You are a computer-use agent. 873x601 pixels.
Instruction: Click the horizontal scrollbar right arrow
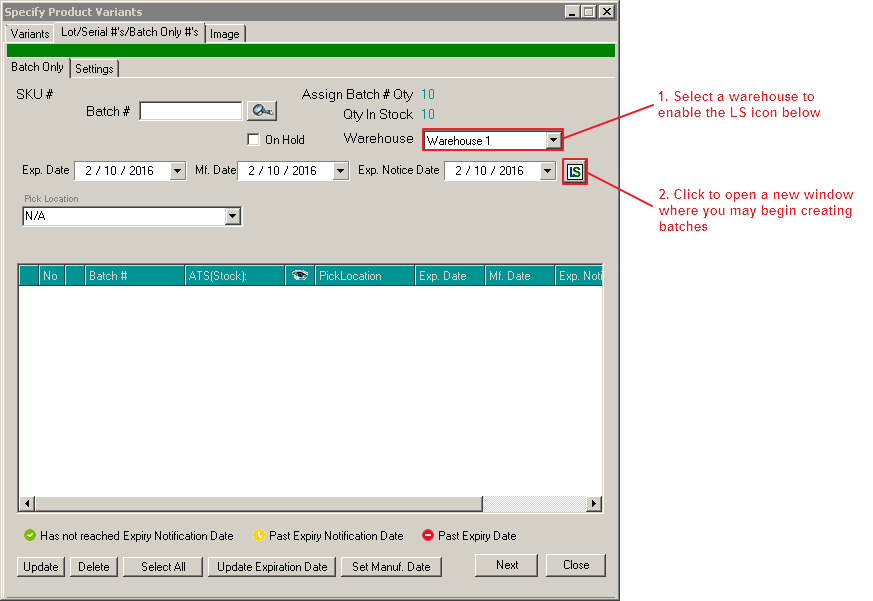pyautogui.click(x=594, y=504)
